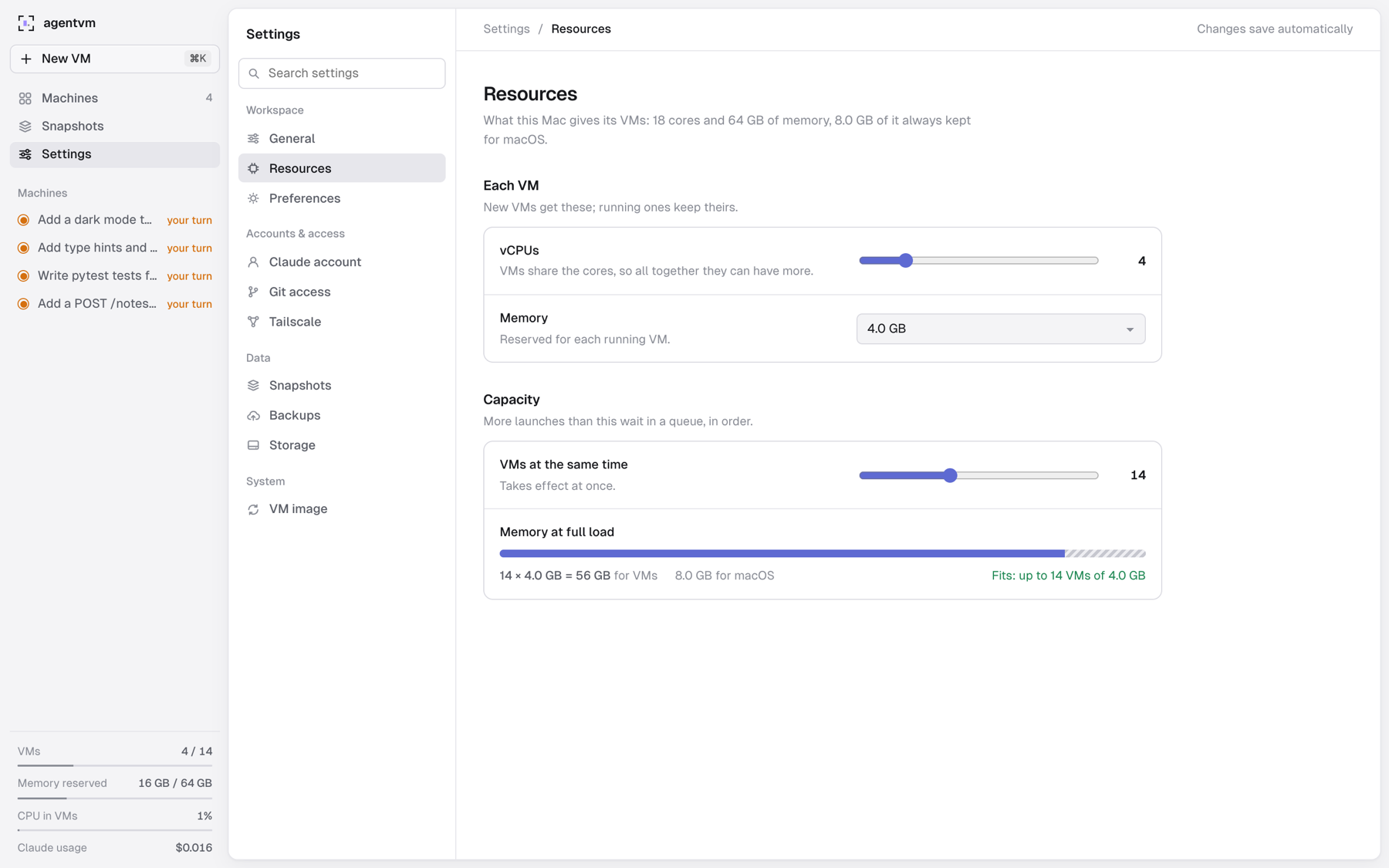
Task: Click the VMs '4 / 14' count
Action: 197,751
